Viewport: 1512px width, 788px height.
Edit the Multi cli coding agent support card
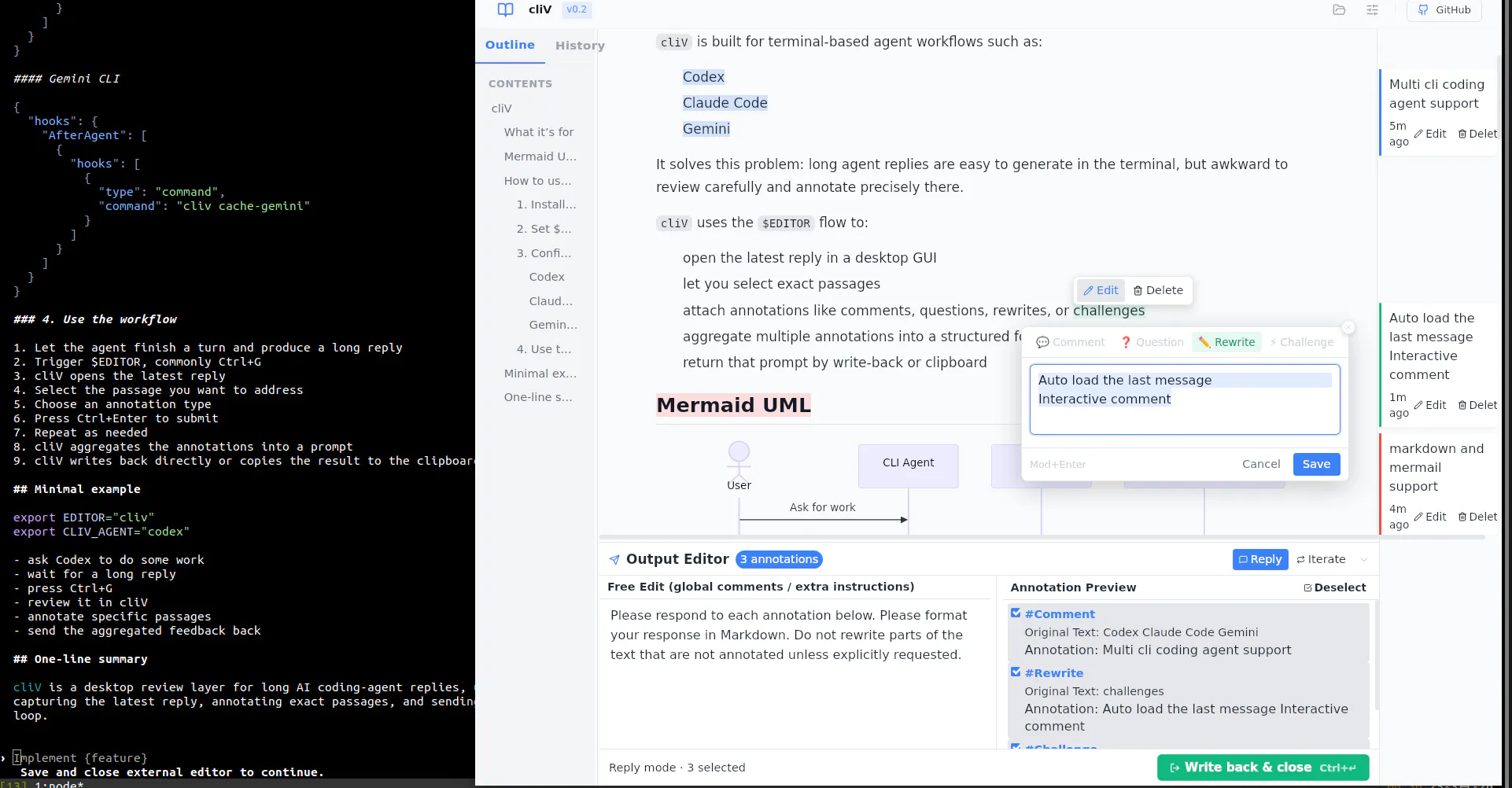tap(1430, 134)
